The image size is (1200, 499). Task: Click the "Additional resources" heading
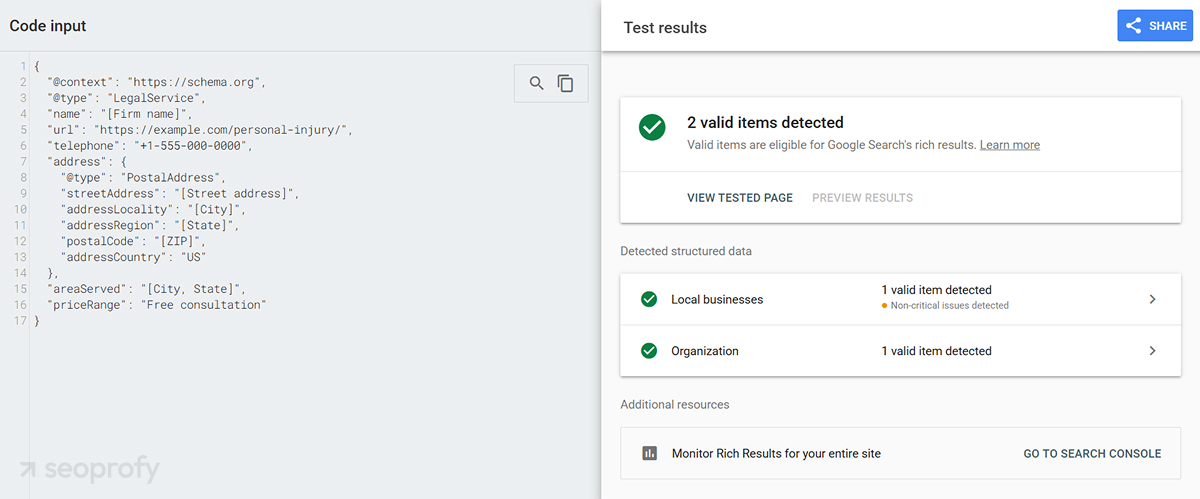pos(675,405)
